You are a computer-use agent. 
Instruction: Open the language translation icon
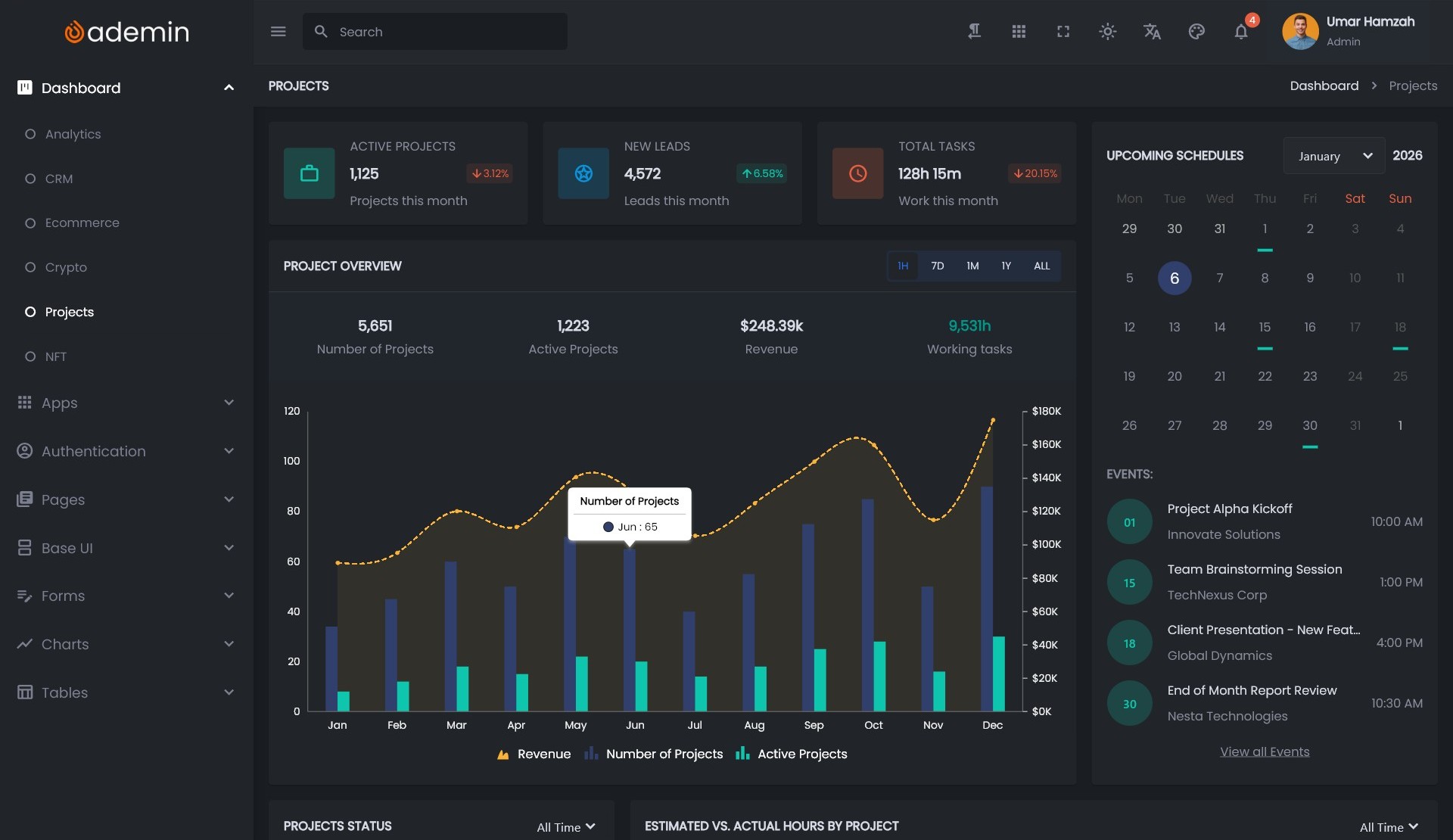pyautogui.click(x=1152, y=32)
